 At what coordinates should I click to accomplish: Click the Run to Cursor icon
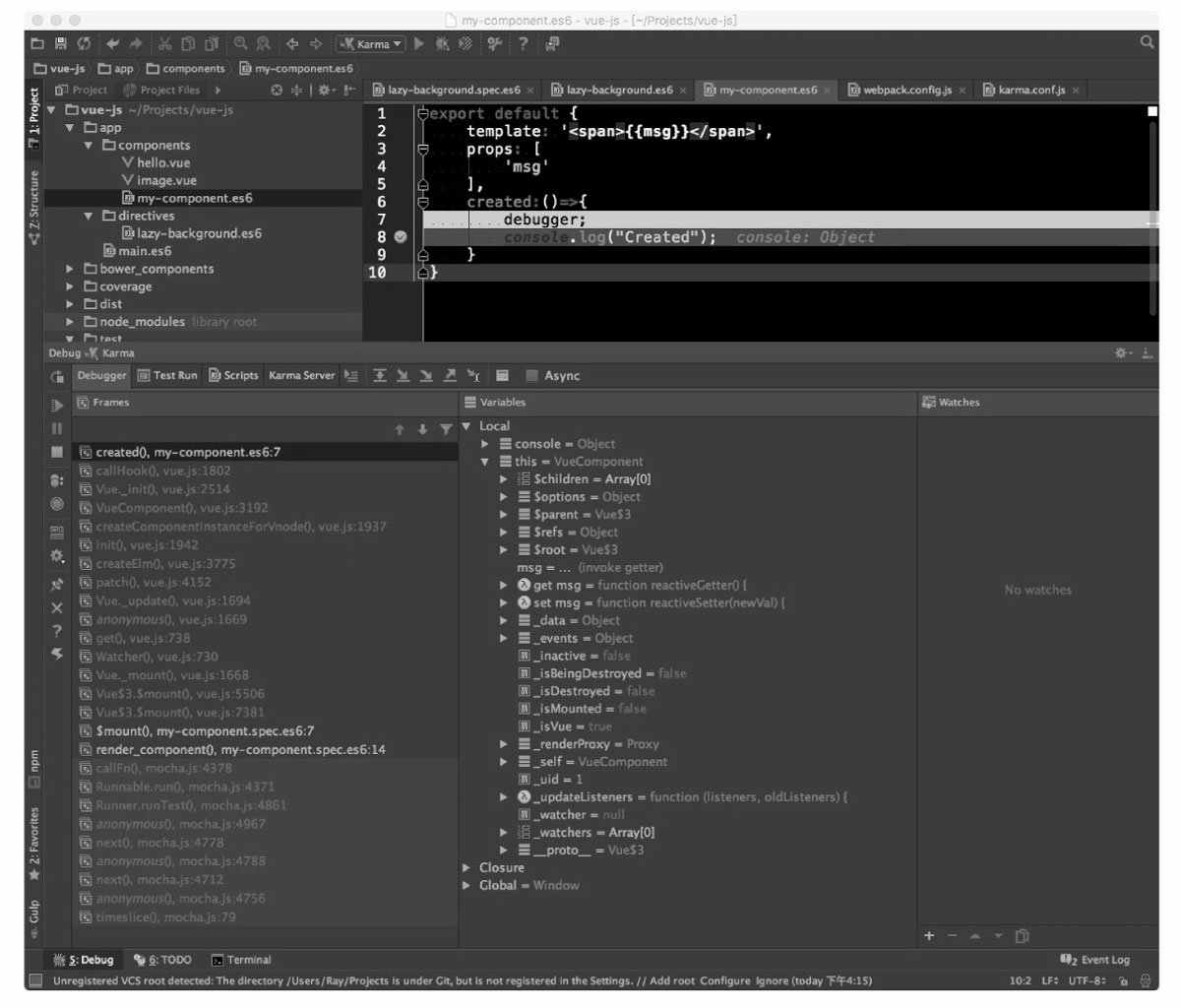point(472,376)
